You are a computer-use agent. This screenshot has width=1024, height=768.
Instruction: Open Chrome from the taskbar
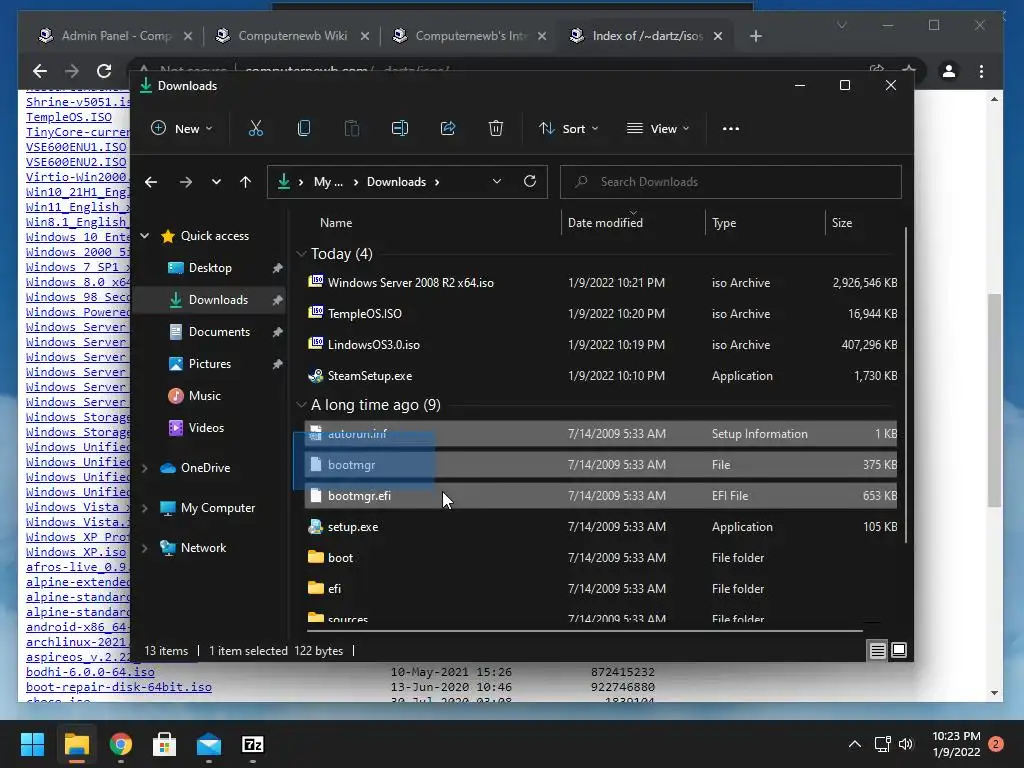(121, 744)
